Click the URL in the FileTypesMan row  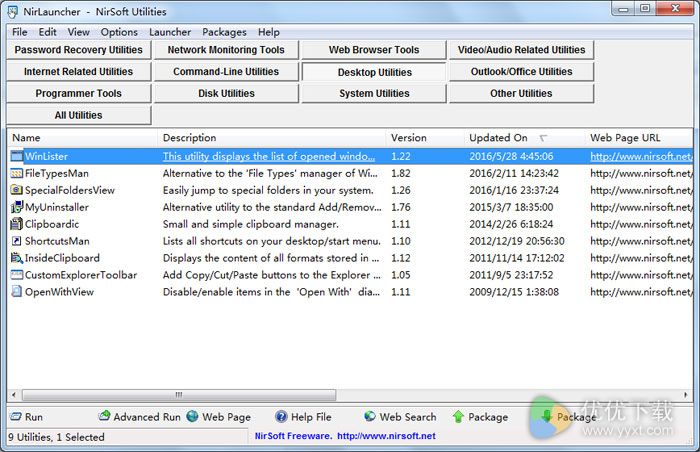coord(641,173)
